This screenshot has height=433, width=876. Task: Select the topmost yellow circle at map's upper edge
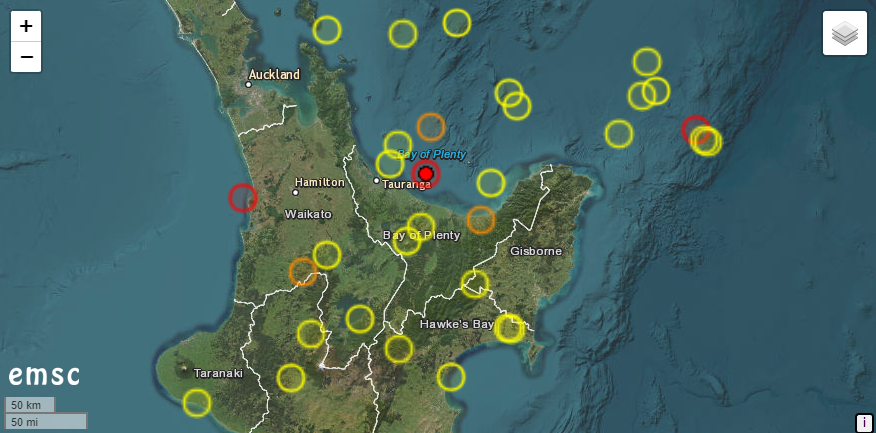(x=457, y=23)
